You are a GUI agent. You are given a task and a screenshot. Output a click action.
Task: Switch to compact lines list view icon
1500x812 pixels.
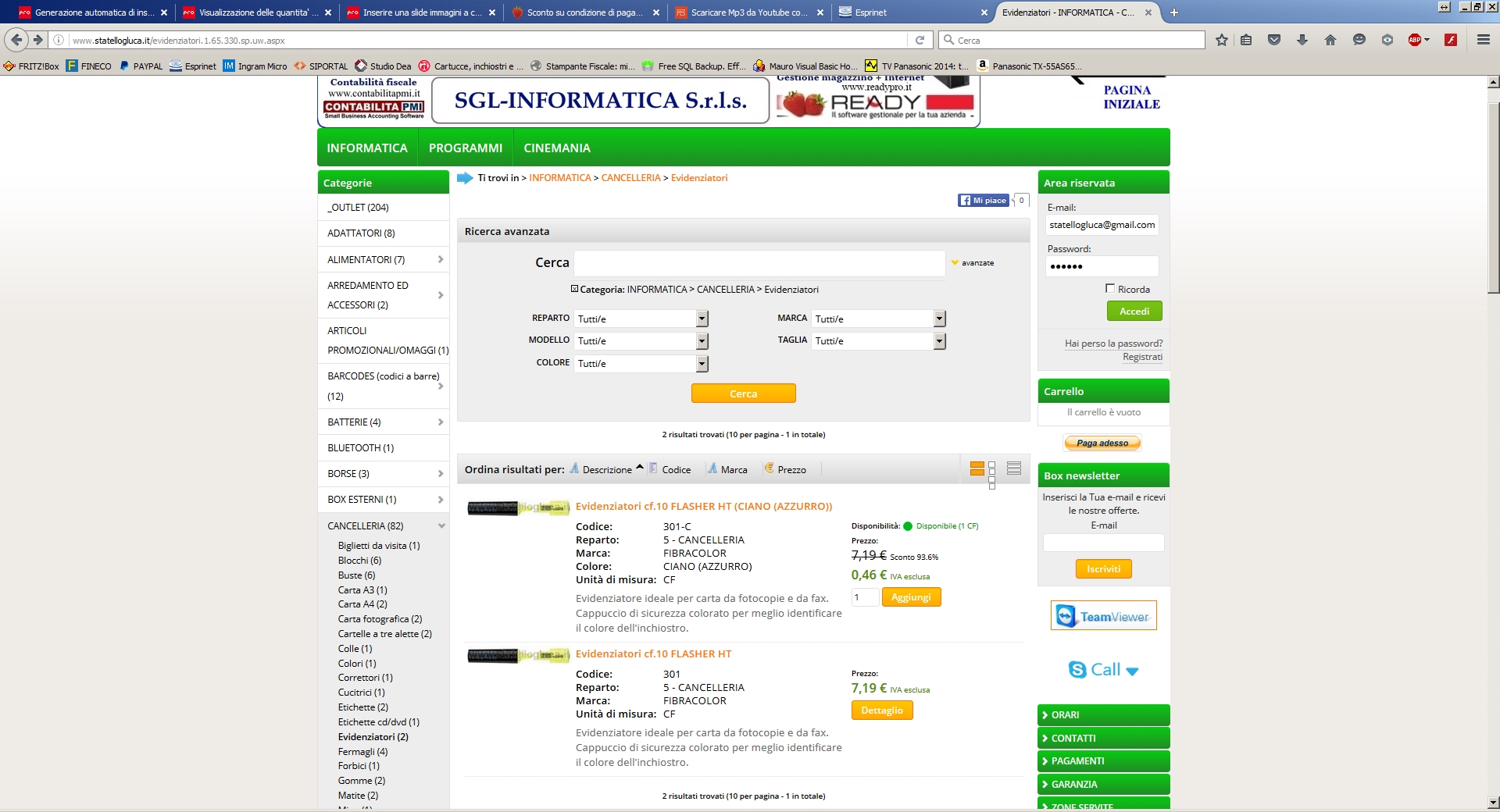pos(1014,468)
